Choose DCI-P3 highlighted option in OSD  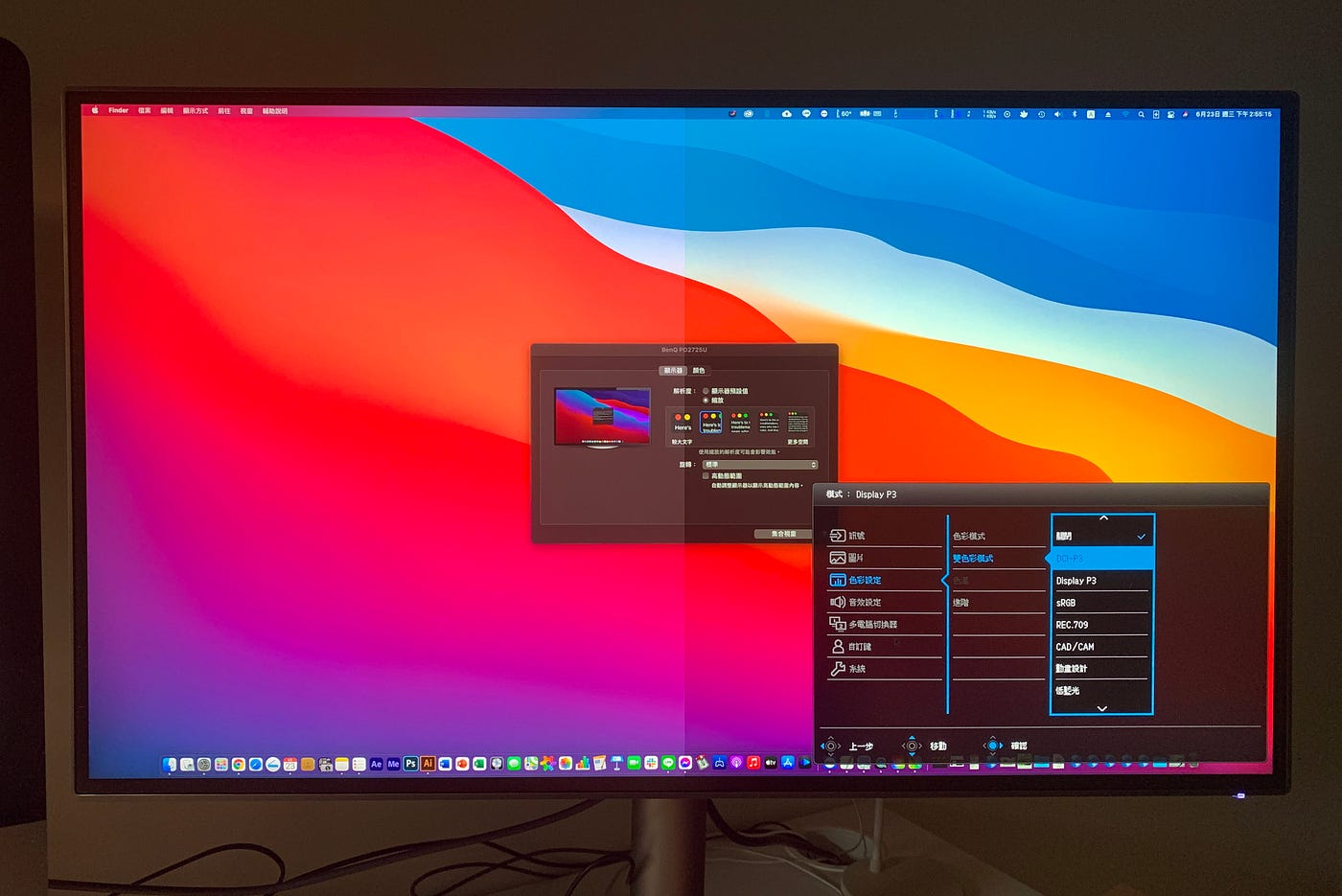pyautogui.click(x=1102, y=559)
